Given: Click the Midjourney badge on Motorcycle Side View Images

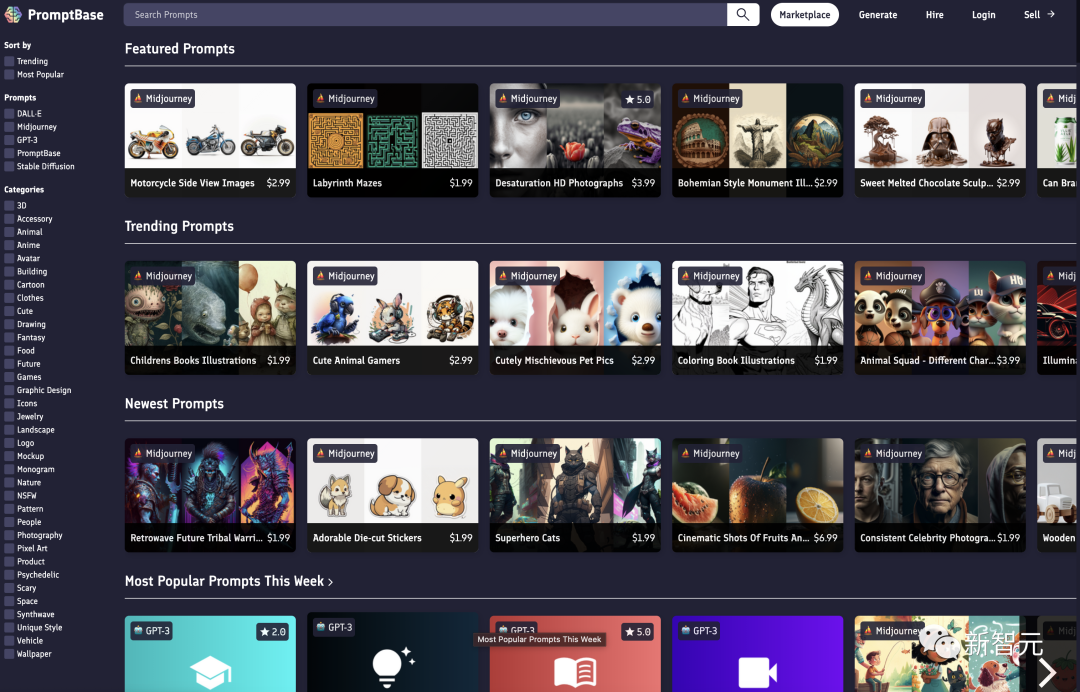Looking at the screenshot, I should pyautogui.click(x=163, y=98).
